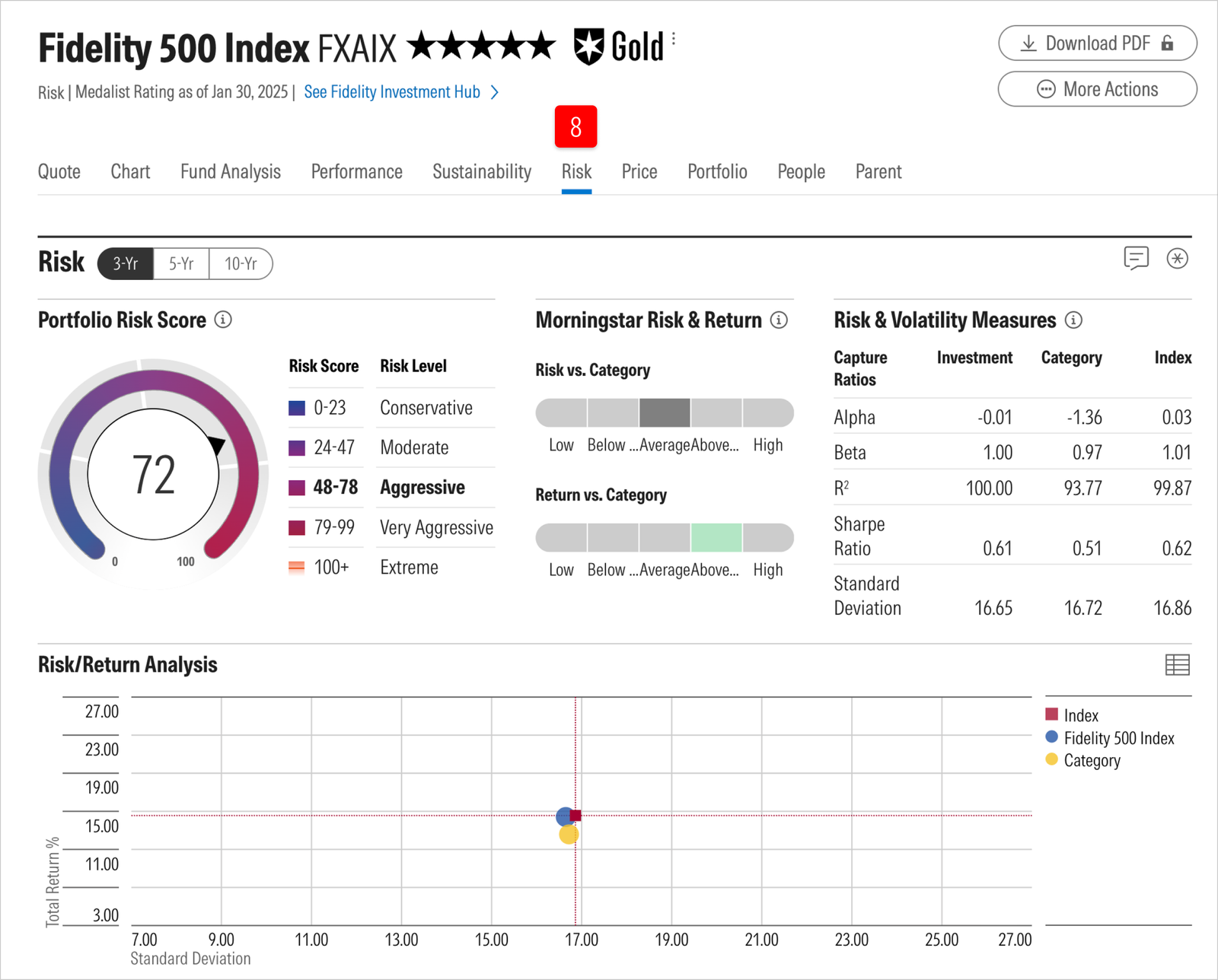This screenshot has width=1218, height=980.
Task: Click the blue Fidelity 500 Index chart dot
Action: tap(563, 817)
